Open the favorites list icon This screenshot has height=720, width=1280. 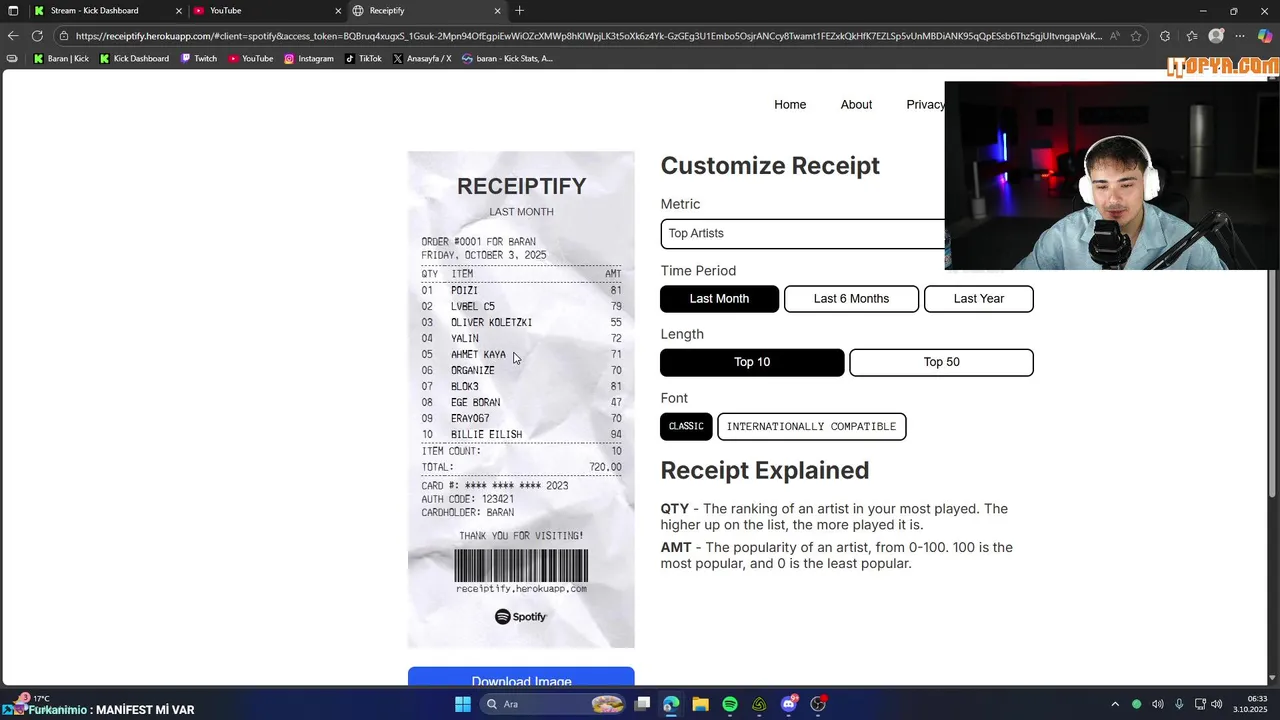click(x=1191, y=36)
